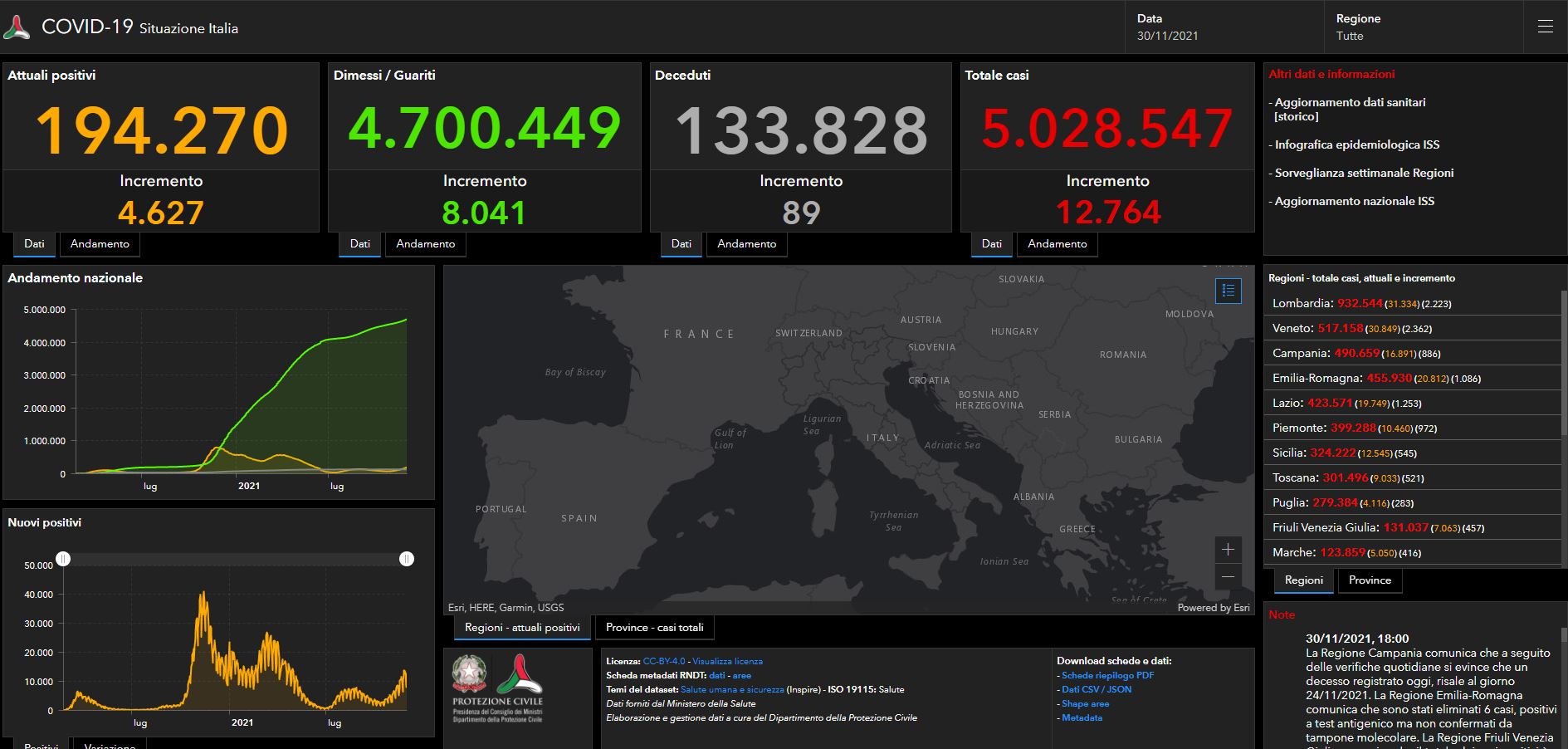
Task: Click the COVID-19 header logo icon
Action: pyautogui.click(x=17, y=27)
